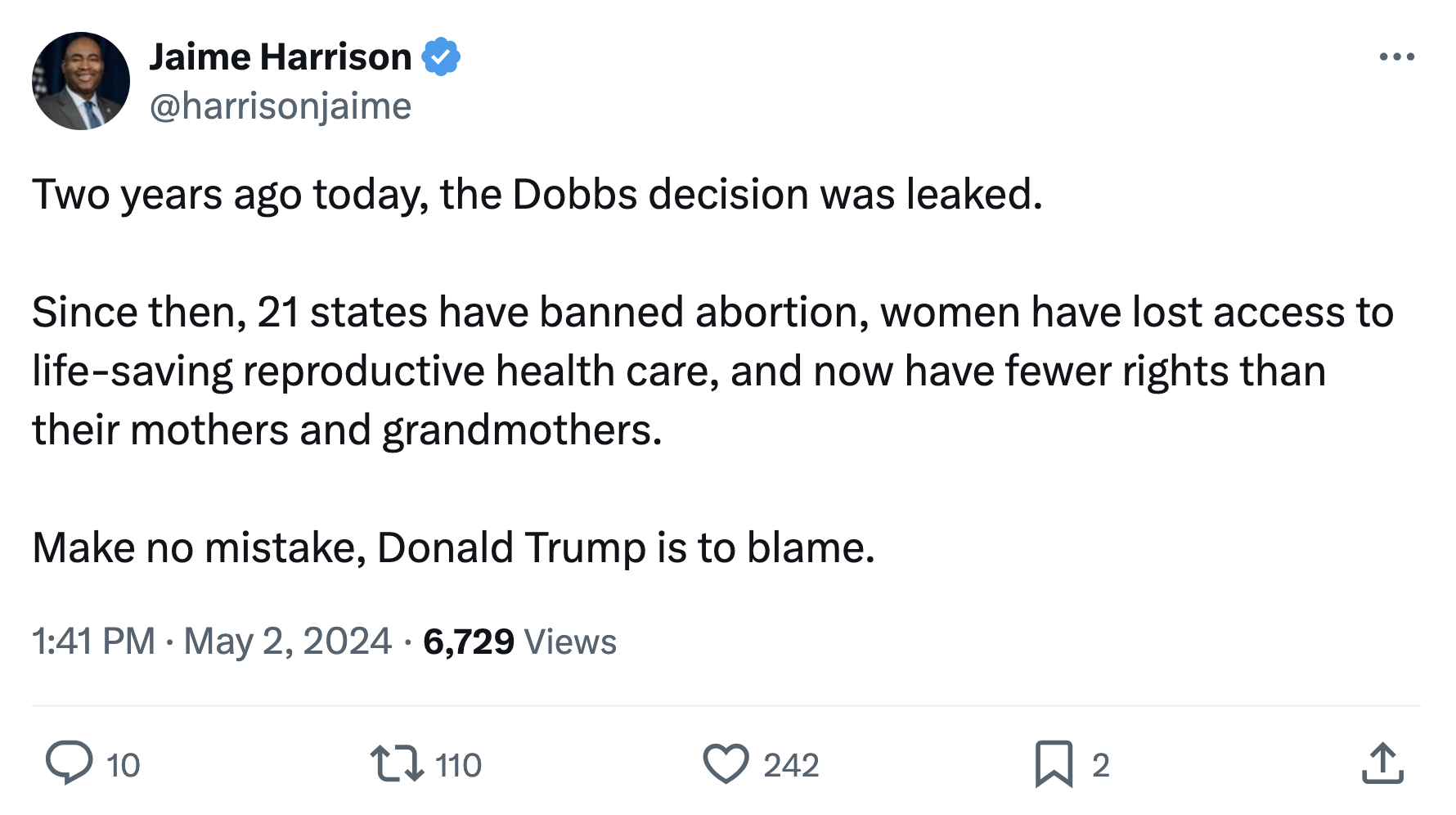Click the repost arrows icon
This screenshot has width=1456, height=815.
(397, 763)
